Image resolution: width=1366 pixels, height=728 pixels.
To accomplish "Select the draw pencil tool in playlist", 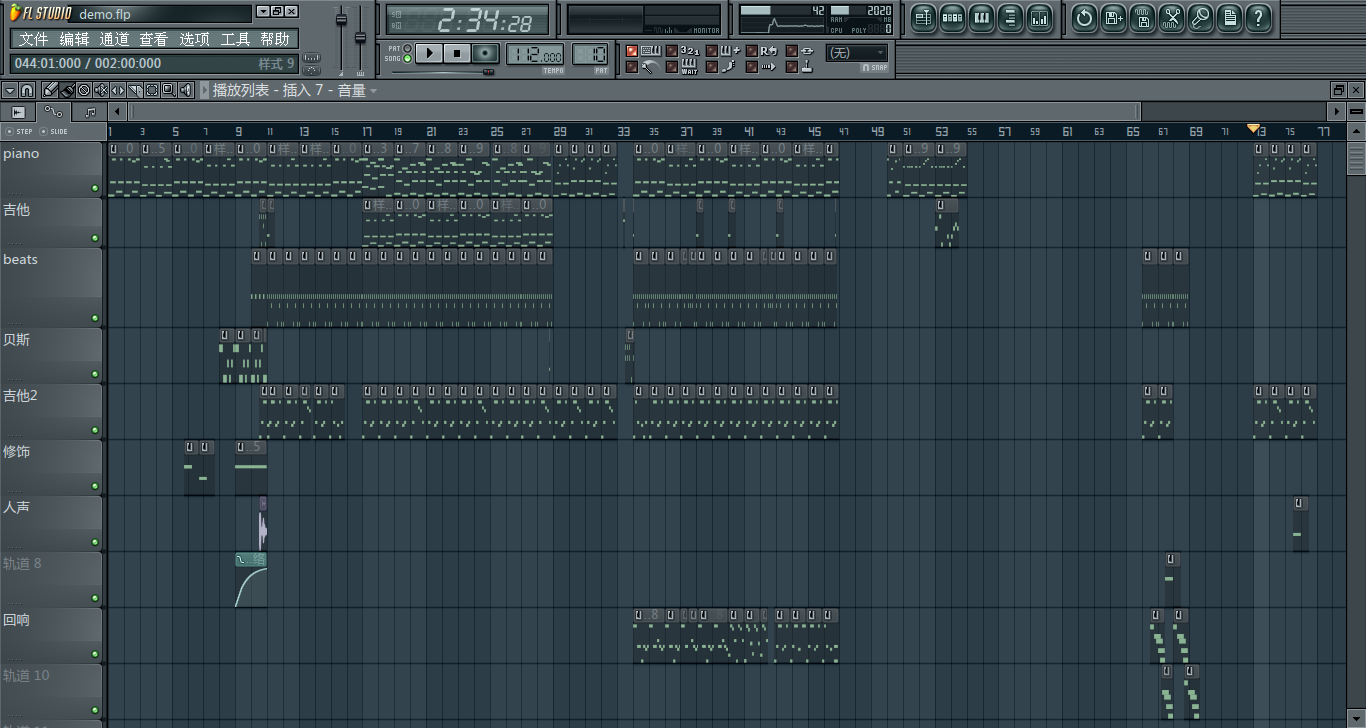I will tap(50, 90).
